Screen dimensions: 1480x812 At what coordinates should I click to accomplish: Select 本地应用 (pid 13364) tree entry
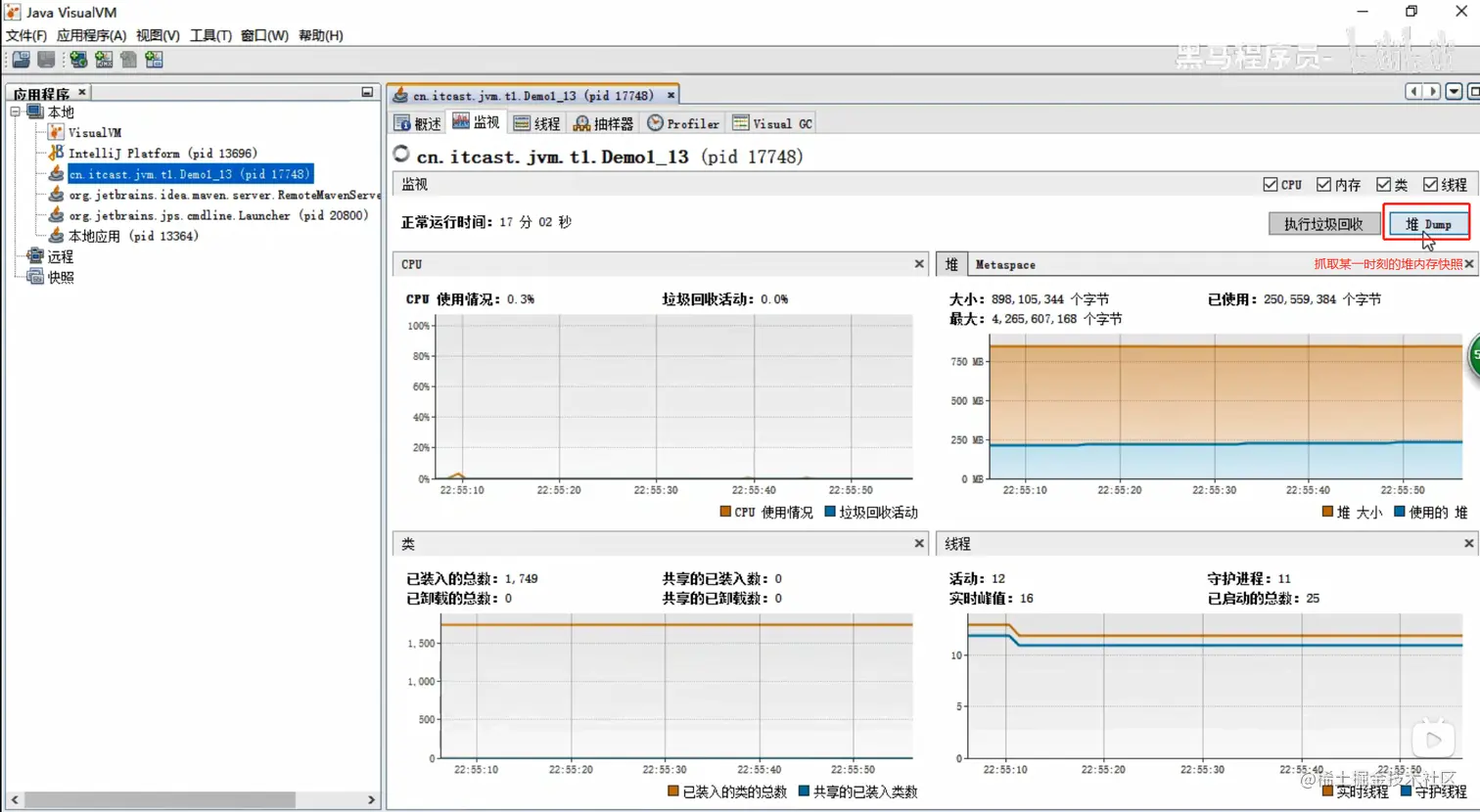click(x=133, y=236)
